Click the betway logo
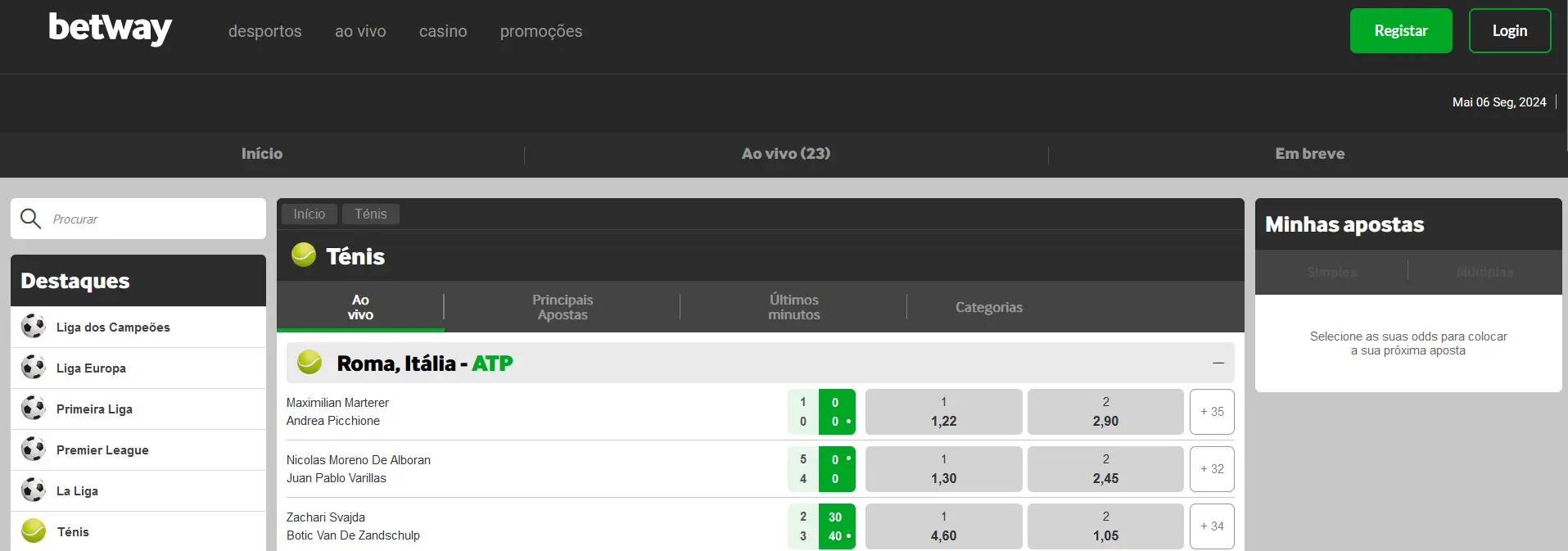This screenshot has width=1568, height=551. pos(110,29)
